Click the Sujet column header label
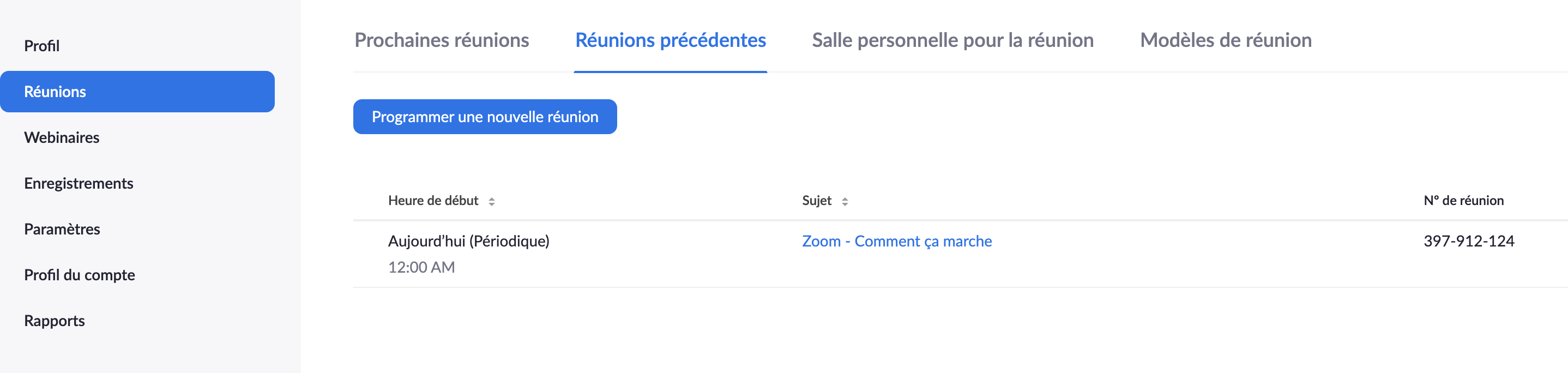Image resolution: width=1568 pixels, height=373 pixels. 816,201
